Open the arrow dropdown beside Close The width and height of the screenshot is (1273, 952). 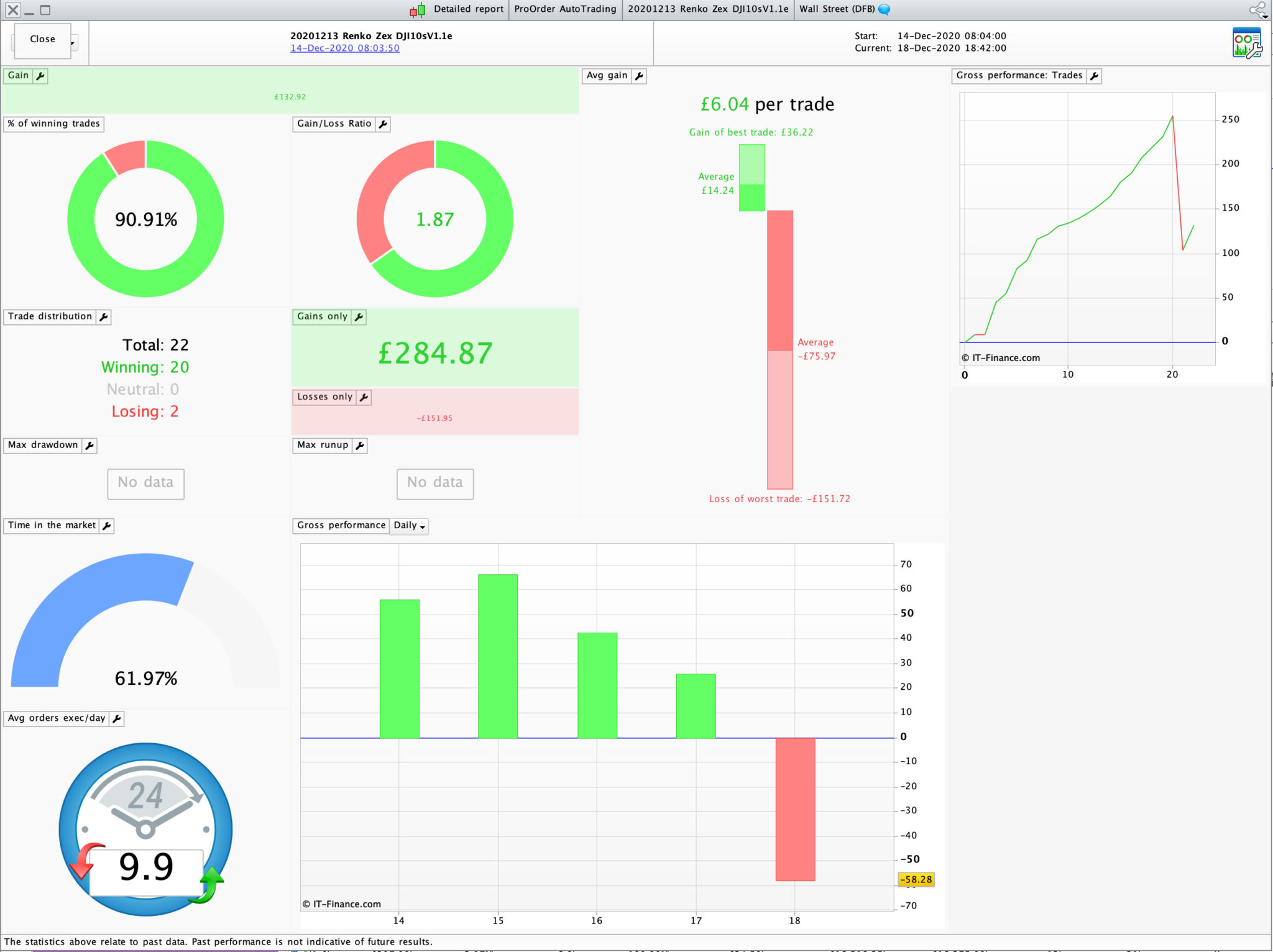(73, 43)
